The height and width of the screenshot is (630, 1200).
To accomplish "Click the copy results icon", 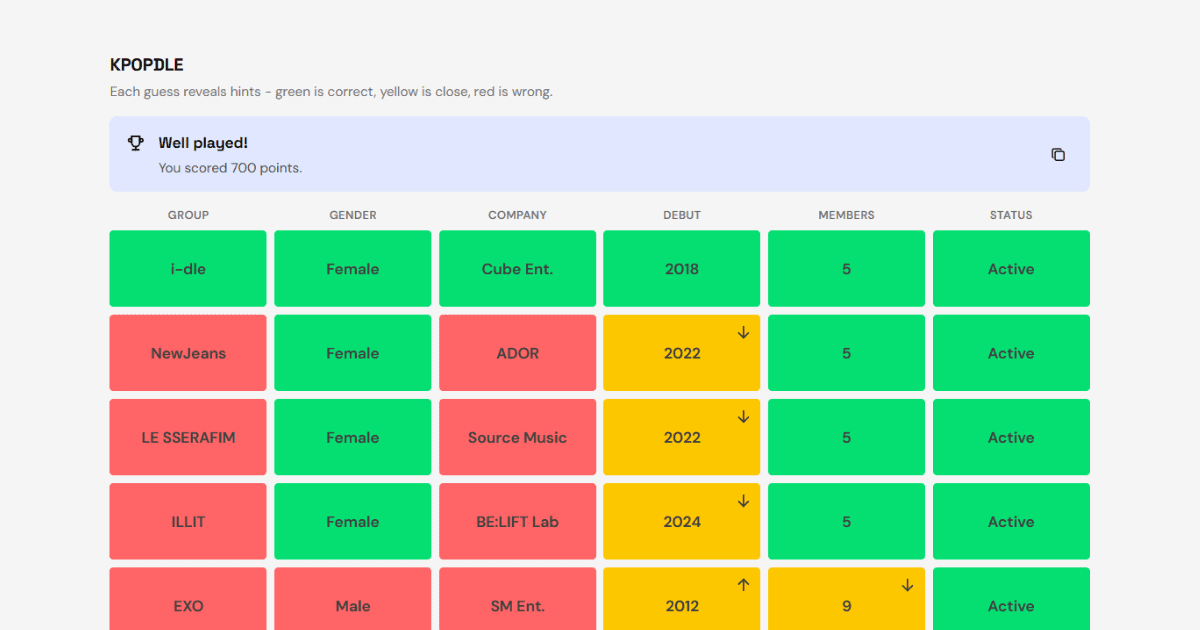I will pyautogui.click(x=1058, y=154).
